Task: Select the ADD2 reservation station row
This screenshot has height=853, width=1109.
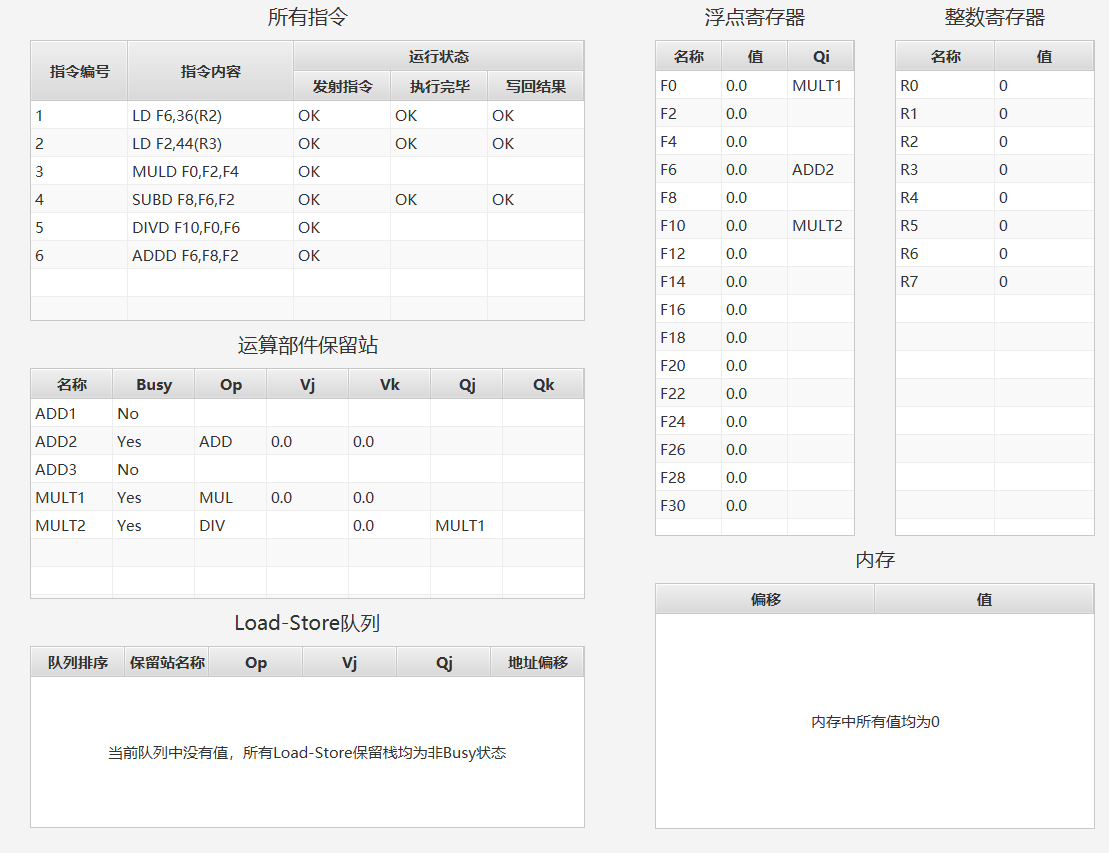Action: tap(70, 441)
